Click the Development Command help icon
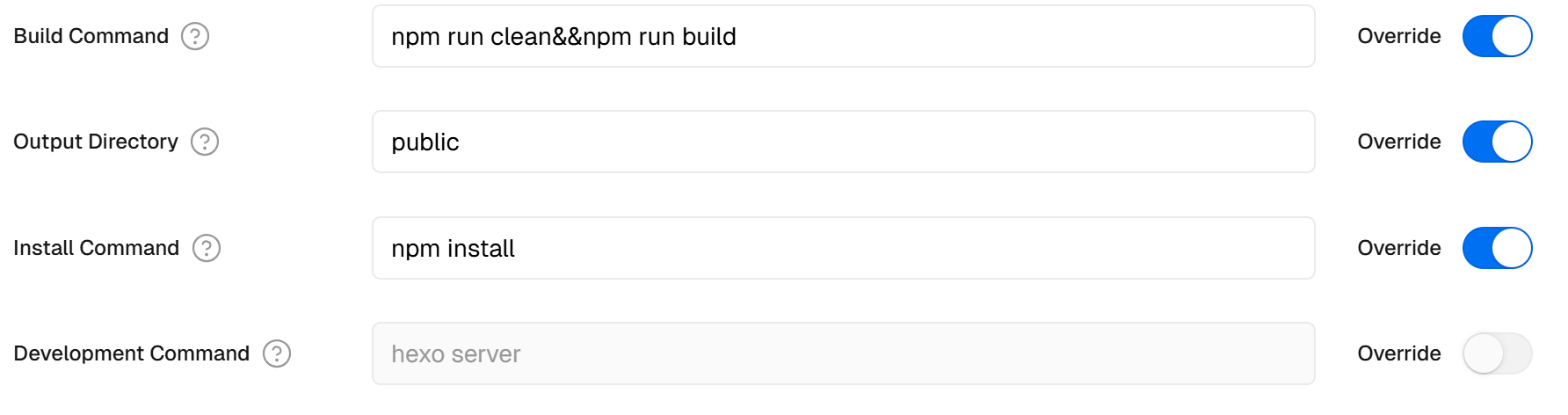 point(277,353)
